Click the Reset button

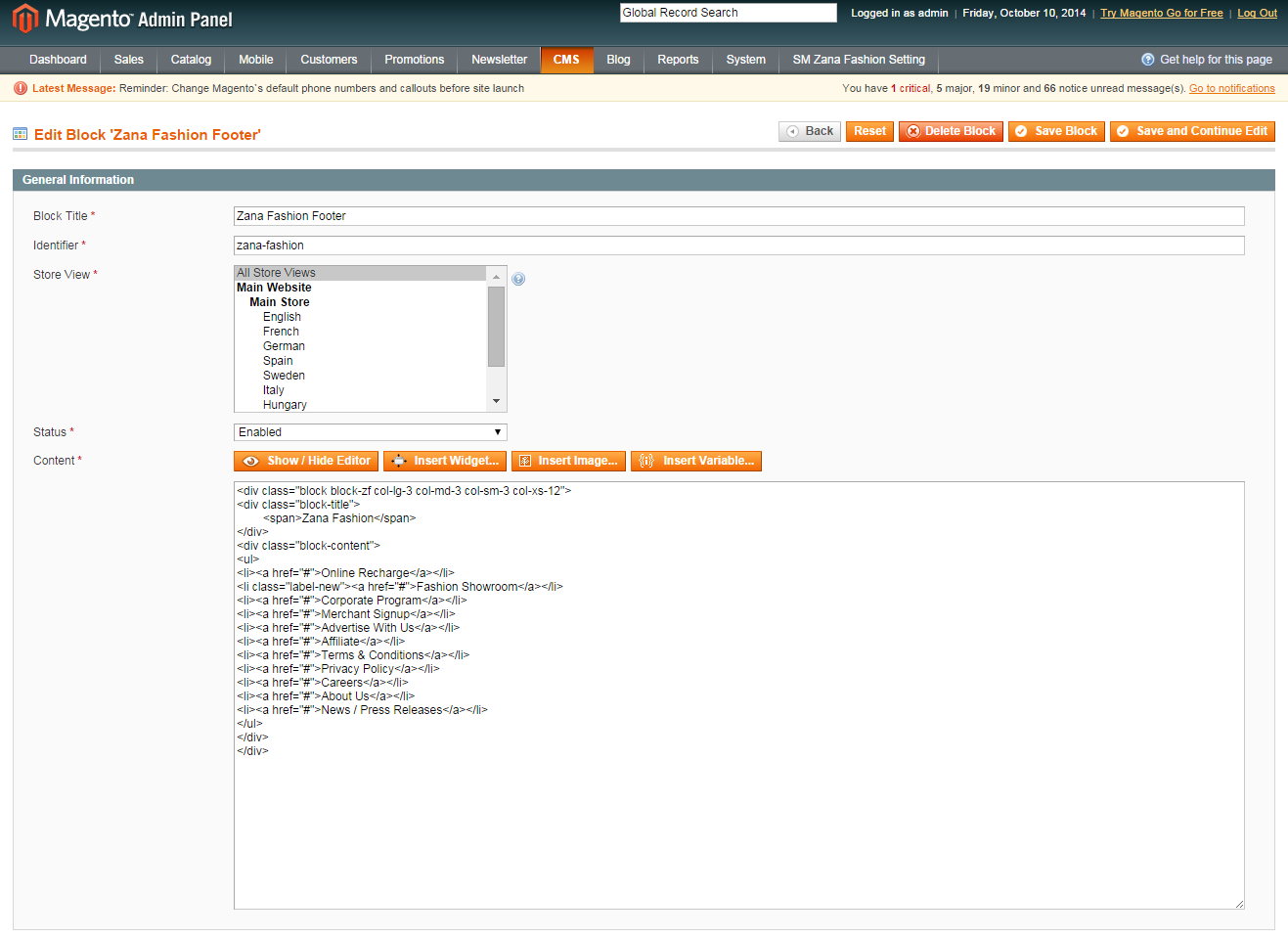(x=869, y=131)
